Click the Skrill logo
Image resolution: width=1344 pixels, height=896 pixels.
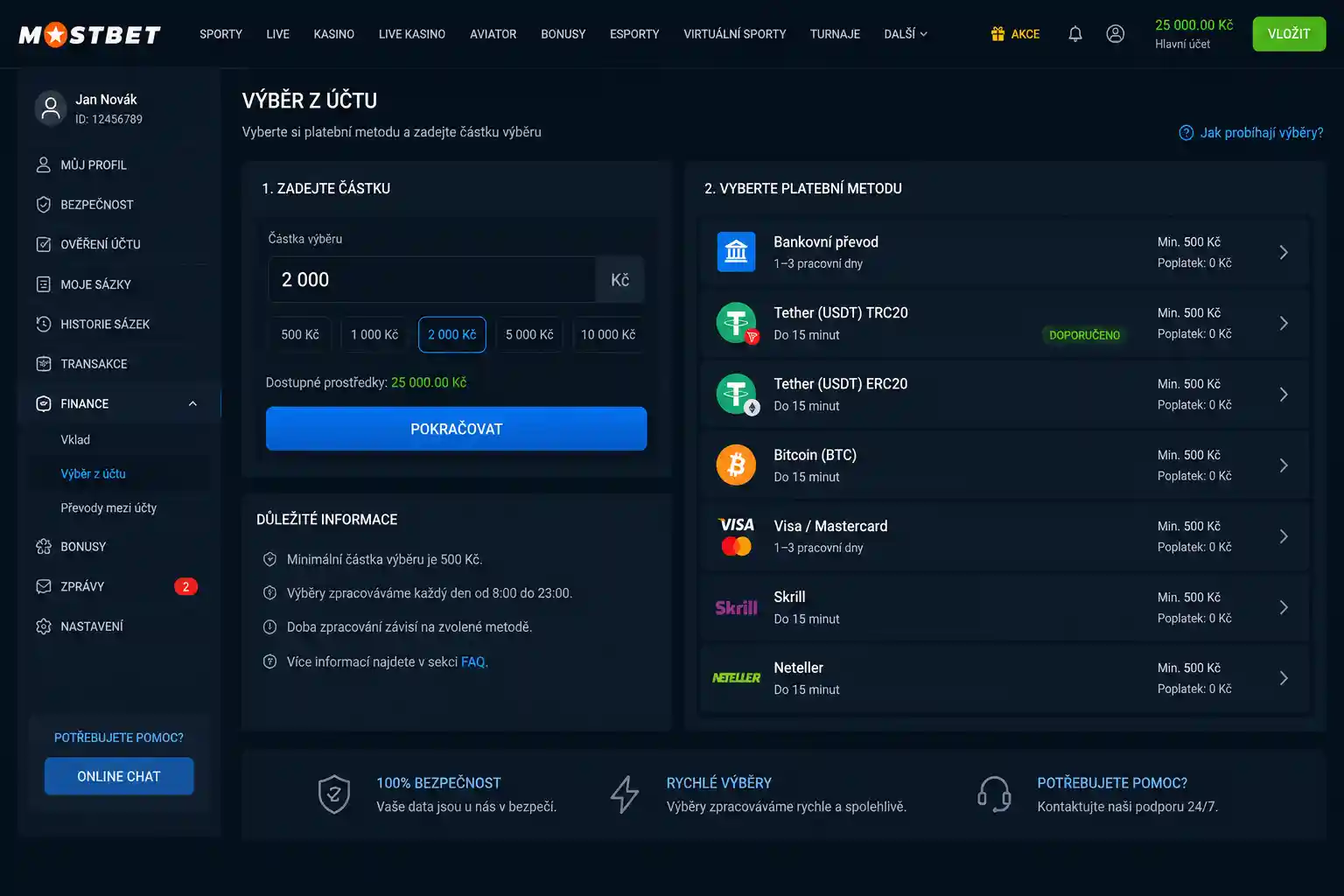point(736,607)
